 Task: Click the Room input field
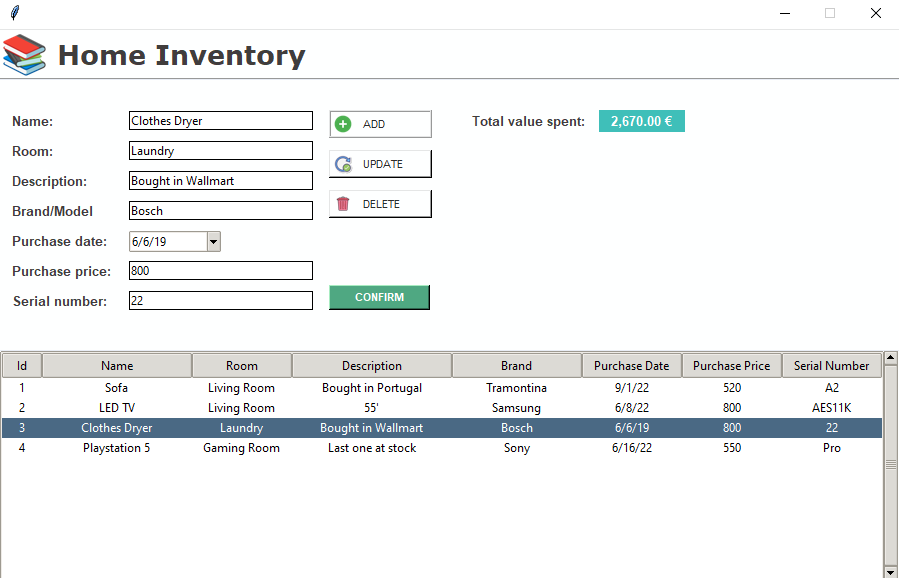click(220, 150)
